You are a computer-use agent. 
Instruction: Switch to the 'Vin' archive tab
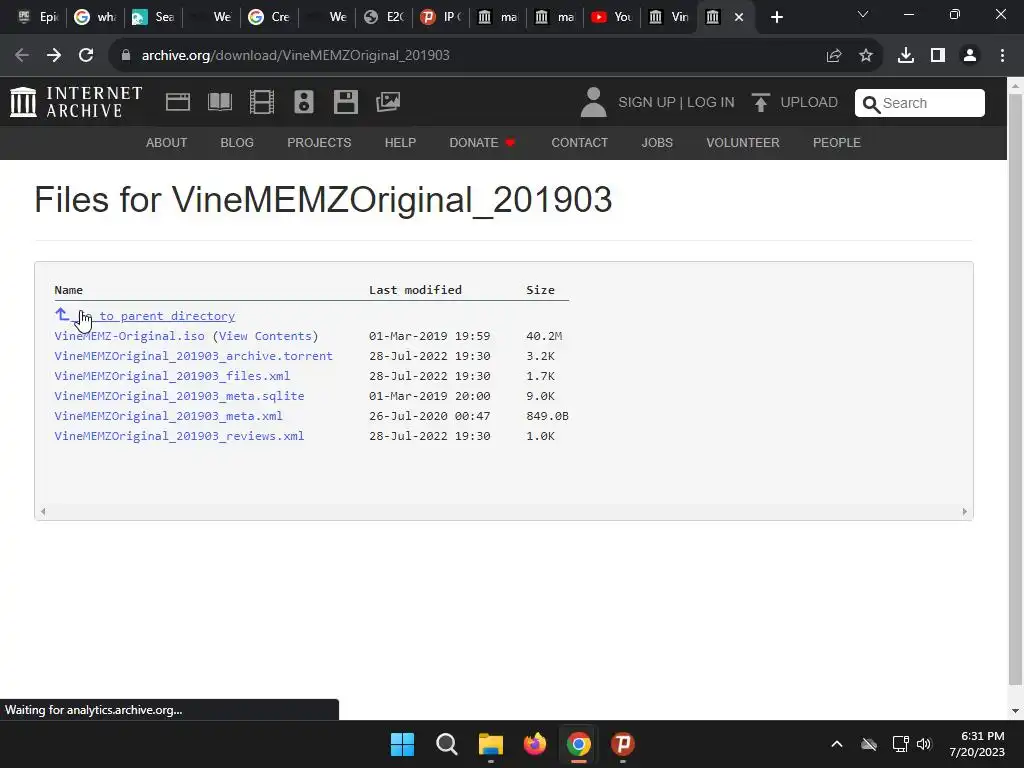pos(669,17)
